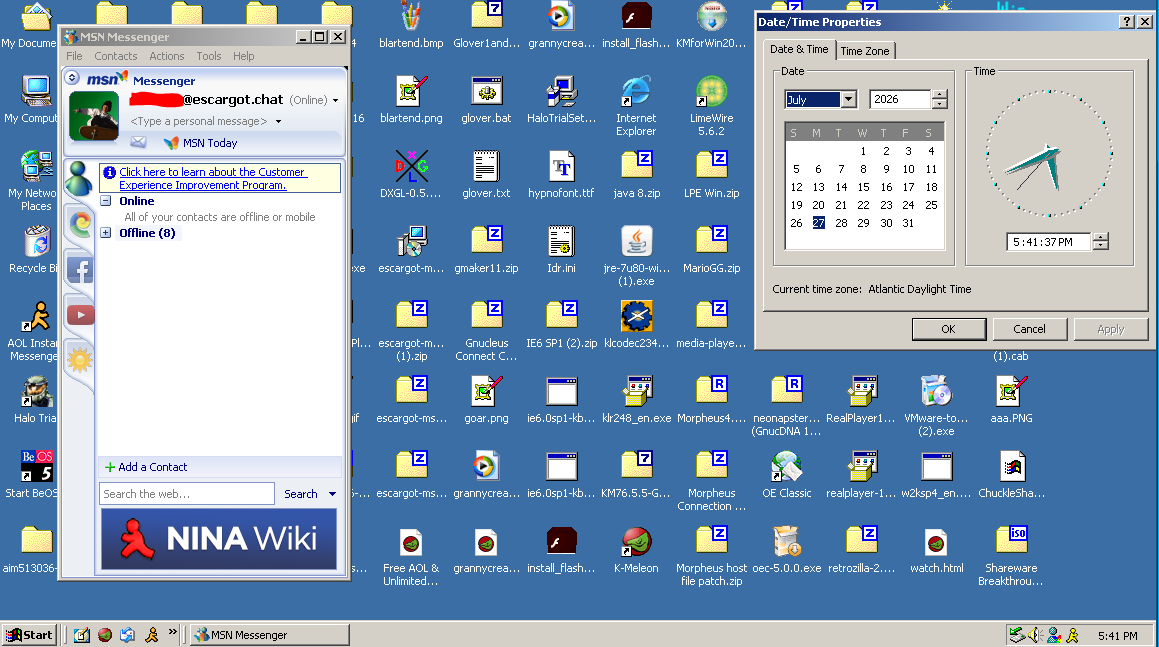Show hidden Quick Launch icons chevron
The height and width of the screenshot is (647, 1159).
(x=172, y=632)
